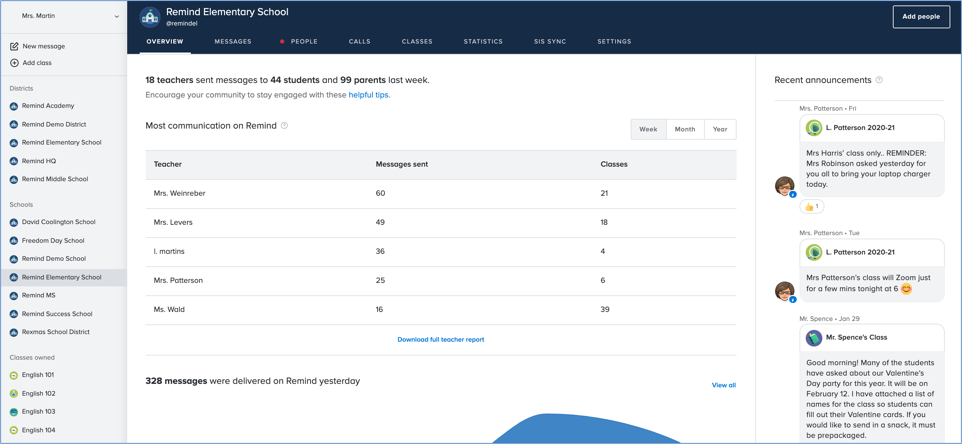Click the Add class plus icon
The height and width of the screenshot is (444, 962).
coord(14,63)
